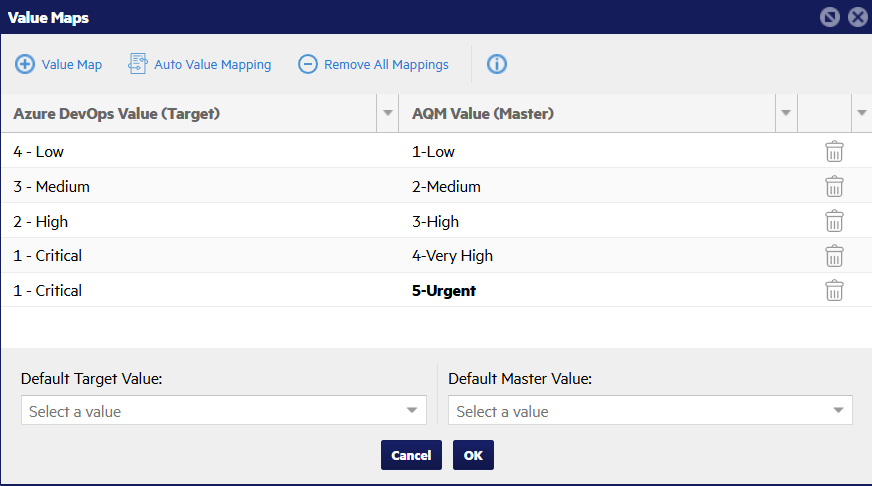
Task: Delete the 3 - Medium mapping row
Action: 834,187
